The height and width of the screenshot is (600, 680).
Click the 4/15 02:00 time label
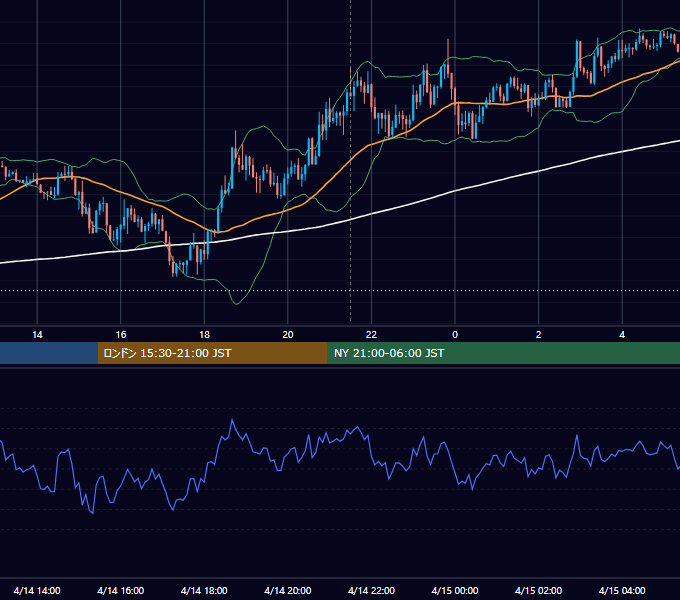coord(538,590)
